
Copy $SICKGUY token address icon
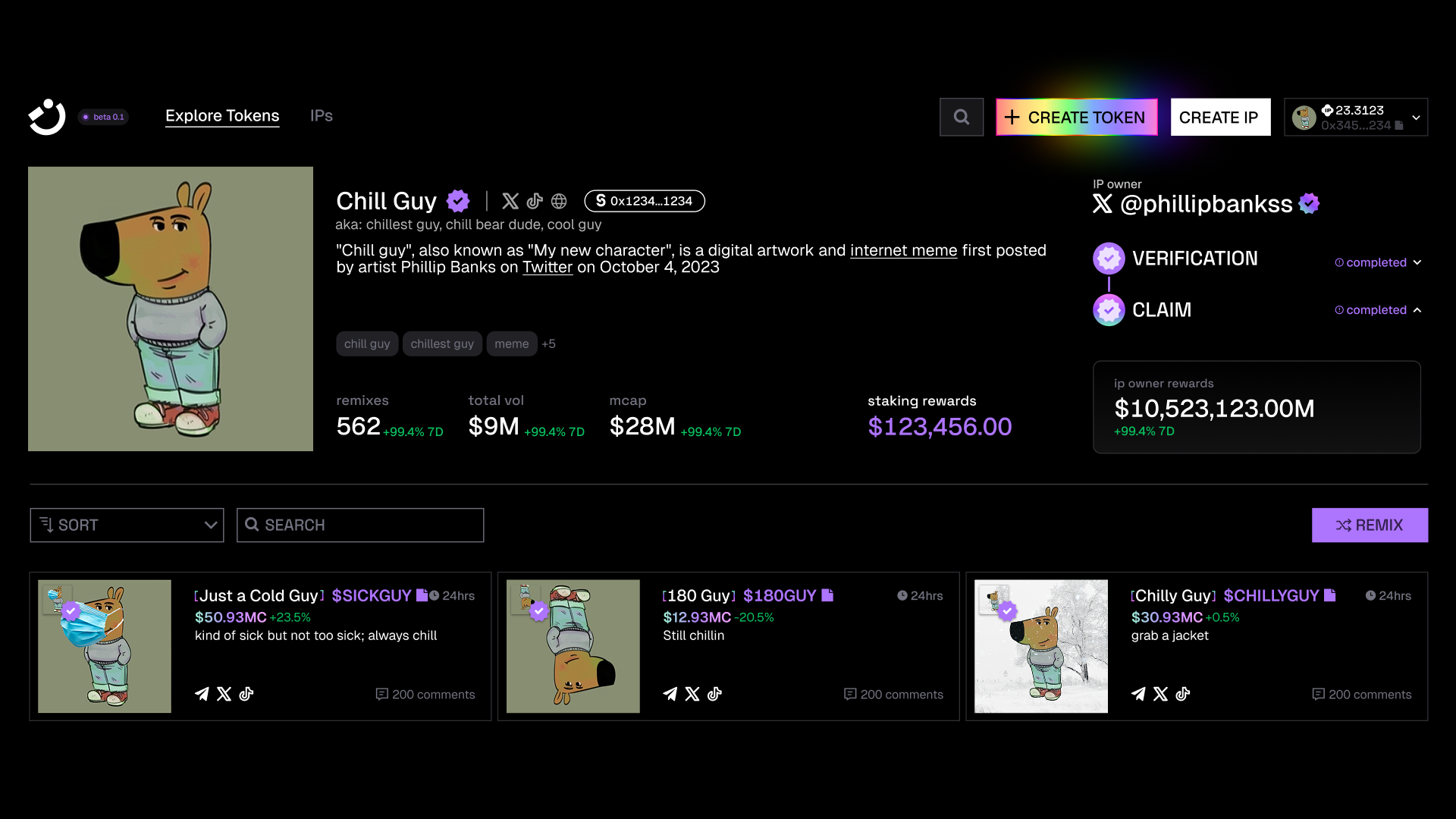(422, 595)
